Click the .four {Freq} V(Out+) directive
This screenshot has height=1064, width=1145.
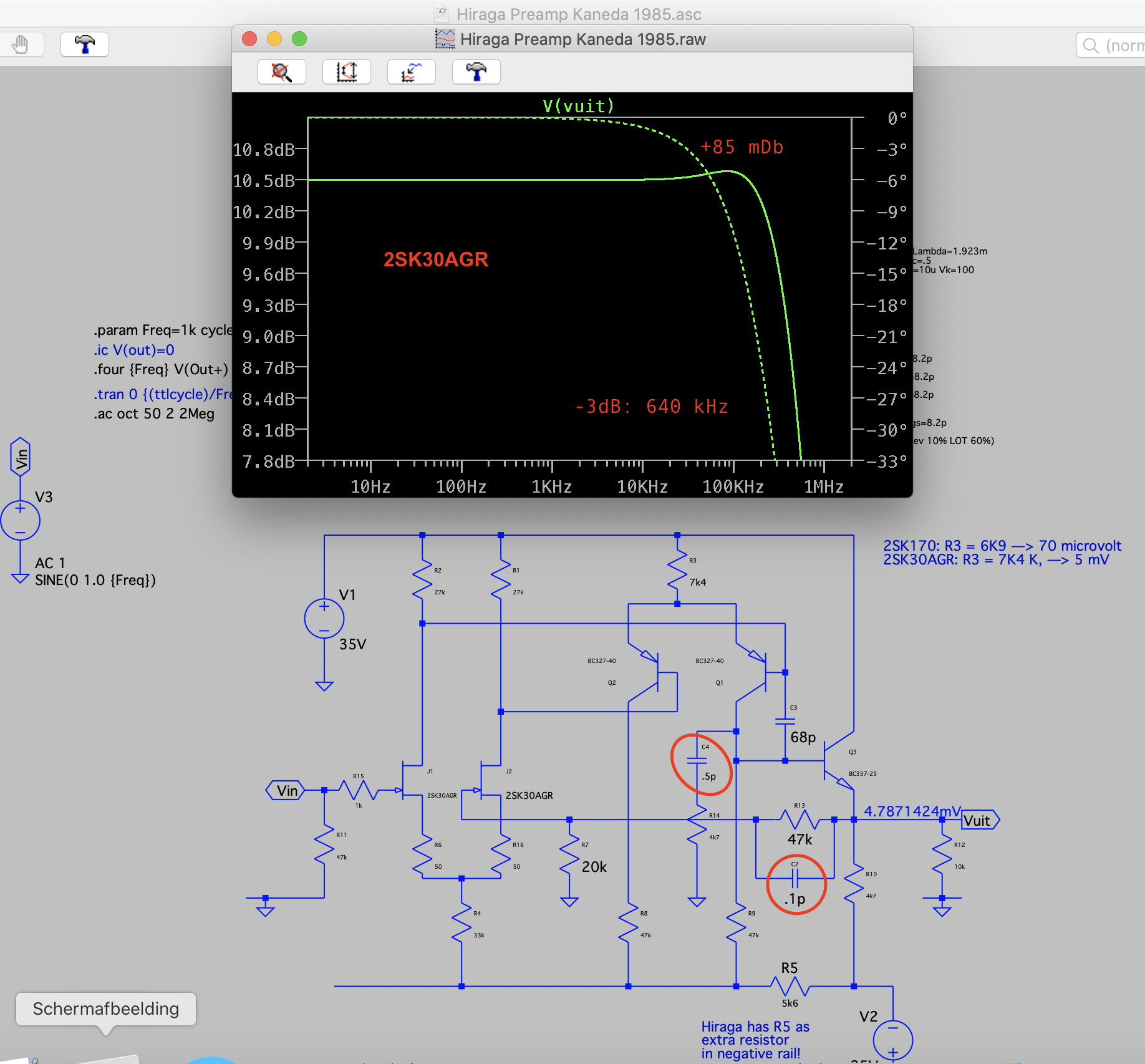click(x=161, y=370)
